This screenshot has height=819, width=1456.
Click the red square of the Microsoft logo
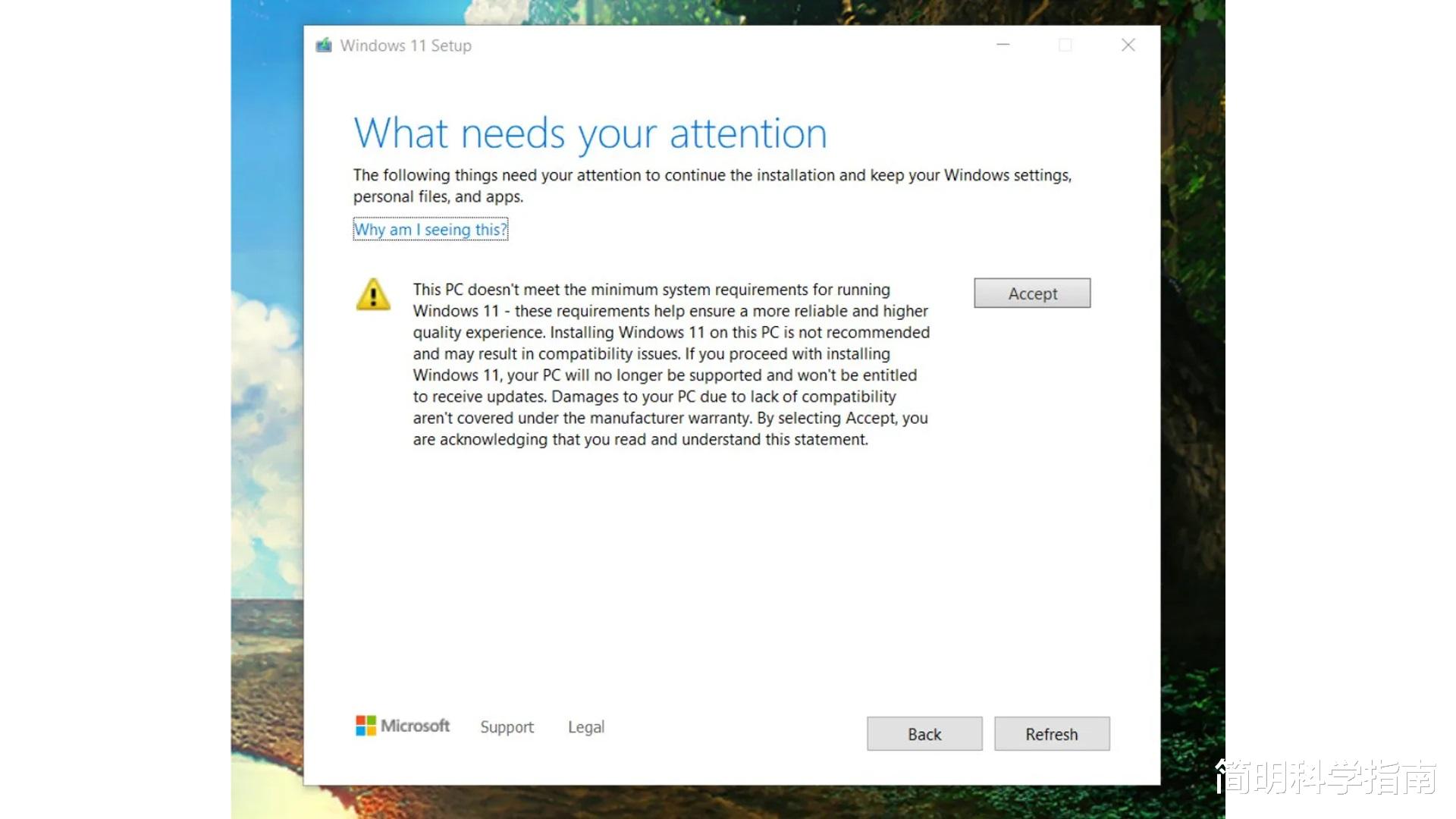(361, 720)
